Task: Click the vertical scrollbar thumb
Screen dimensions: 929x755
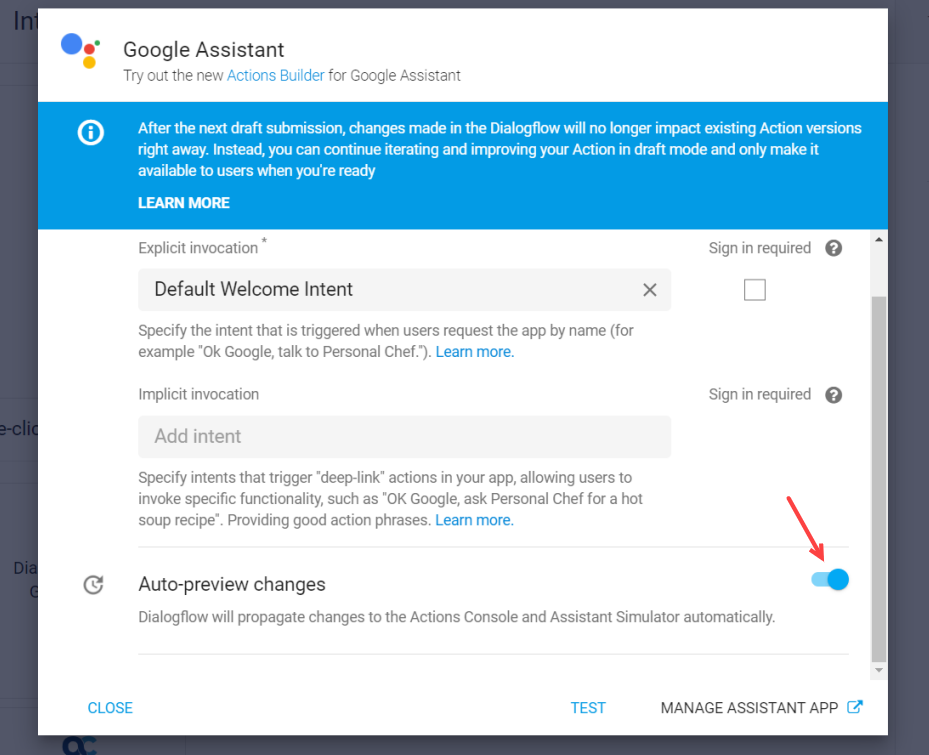Action: tap(879, 479)
